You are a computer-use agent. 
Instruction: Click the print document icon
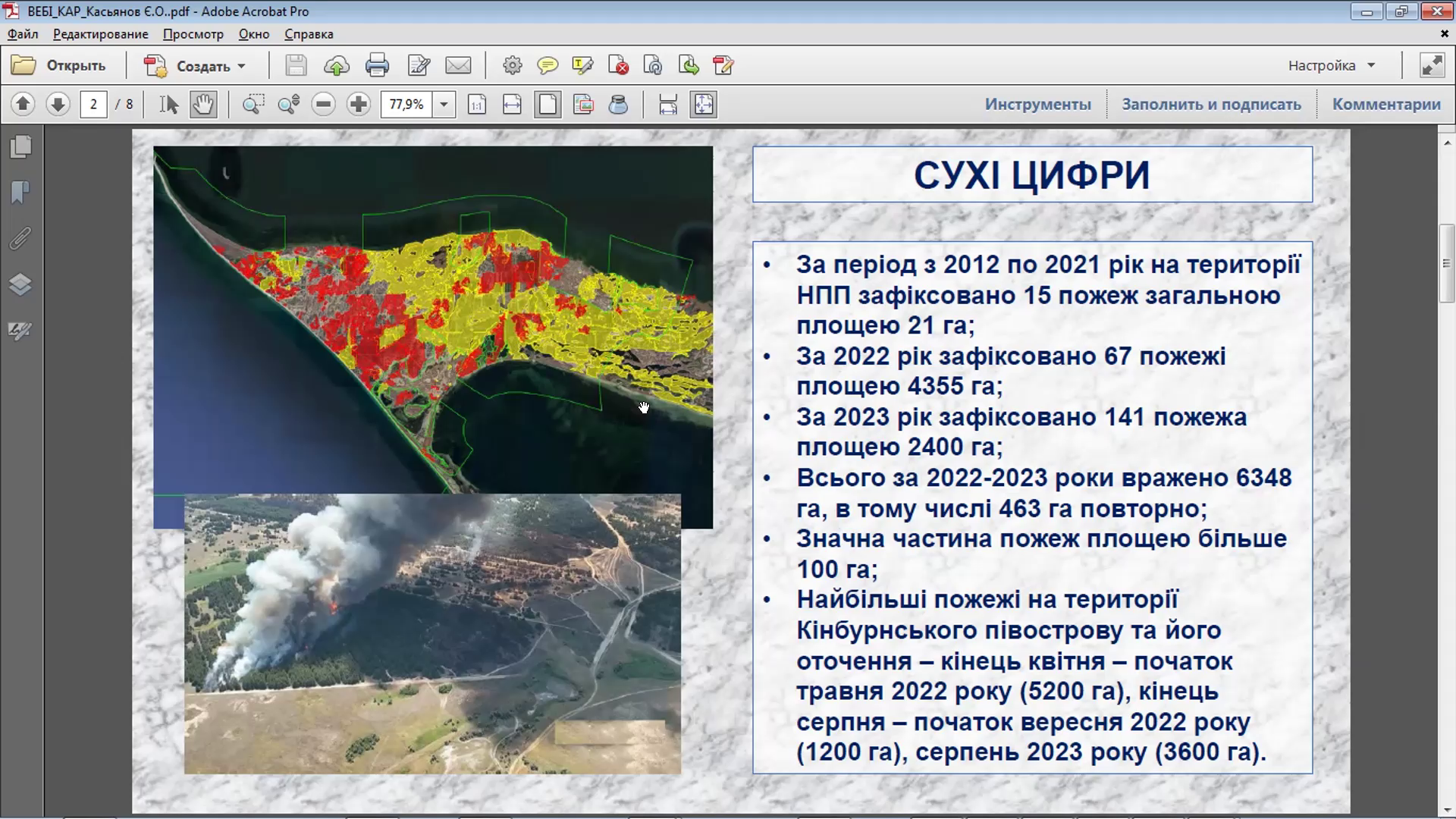(x=377, y=66)
